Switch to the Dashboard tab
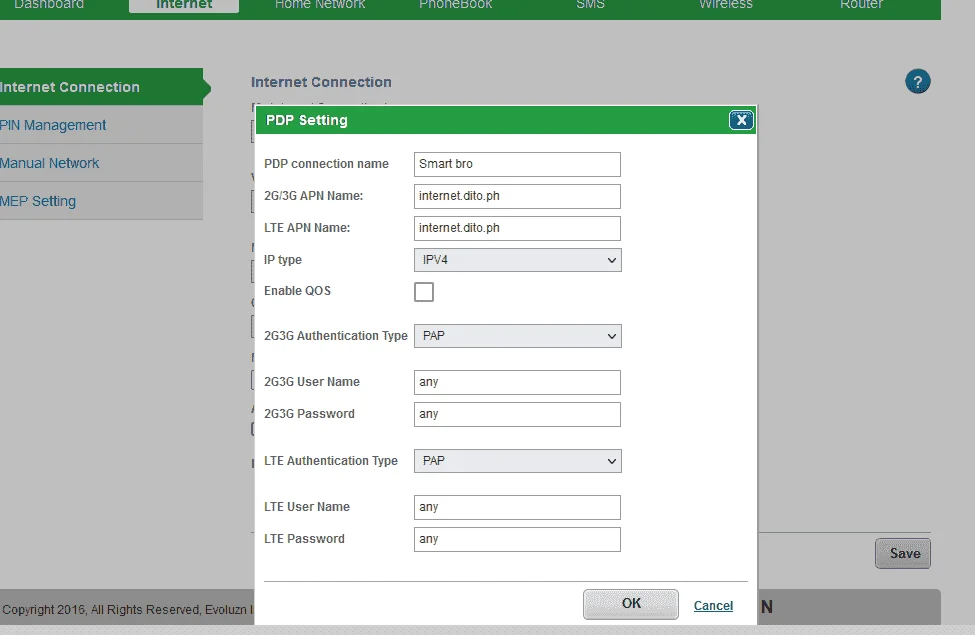975x635 pixels. [49, 4]
